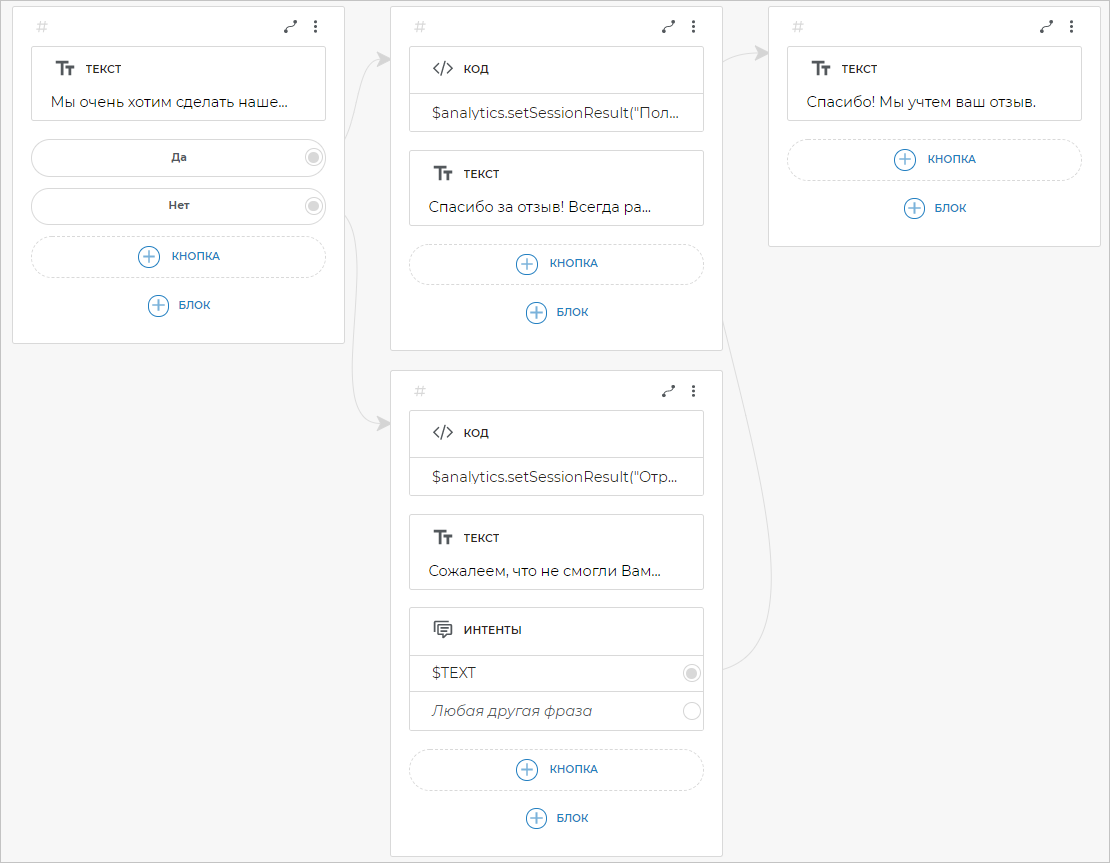This screenshot has width=1110, height=863.
Task: Click connection icon on the top middle block
Action: [x=668, y=27]
